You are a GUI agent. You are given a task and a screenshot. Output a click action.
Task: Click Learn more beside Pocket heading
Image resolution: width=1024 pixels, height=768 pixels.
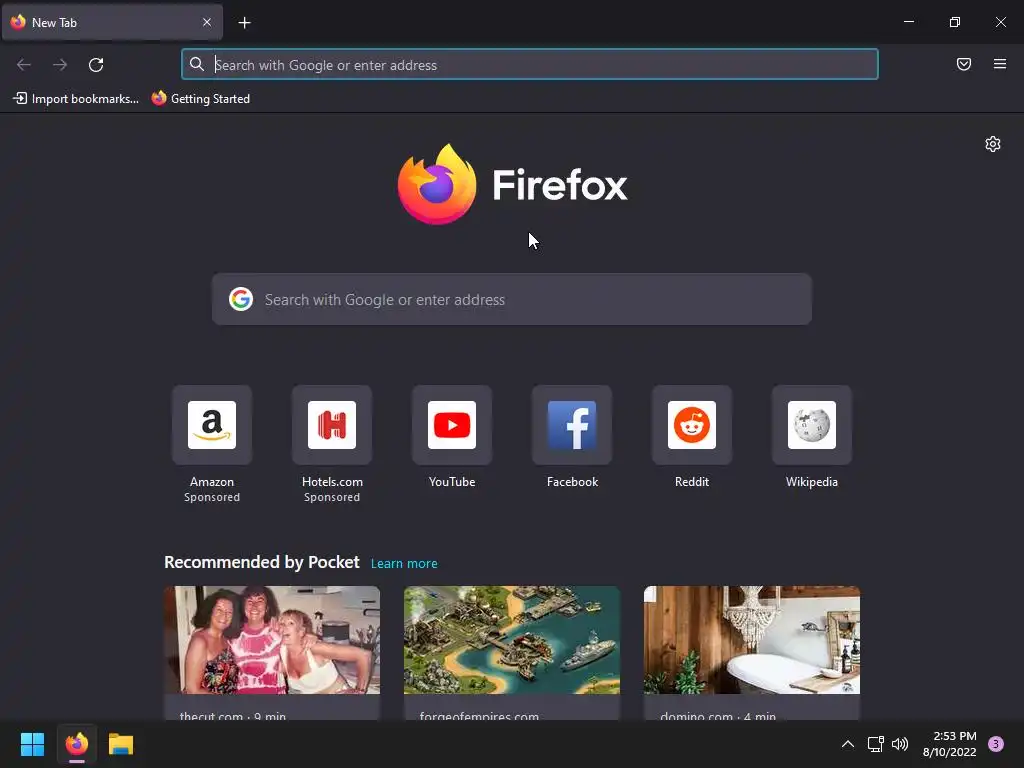tap(404, 564)
